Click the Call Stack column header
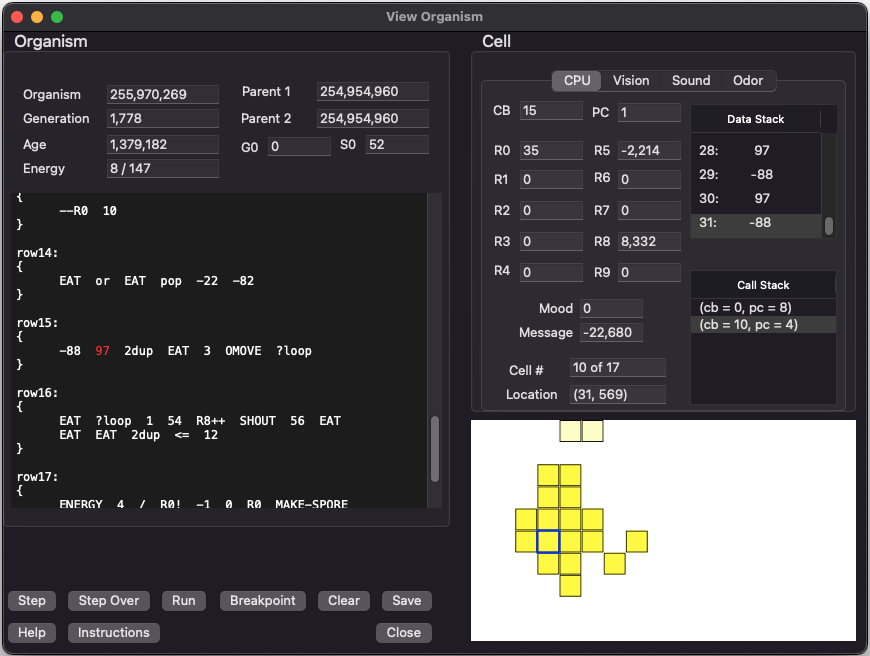Screen dimensions: 870x656 click(x=763, y=285)
